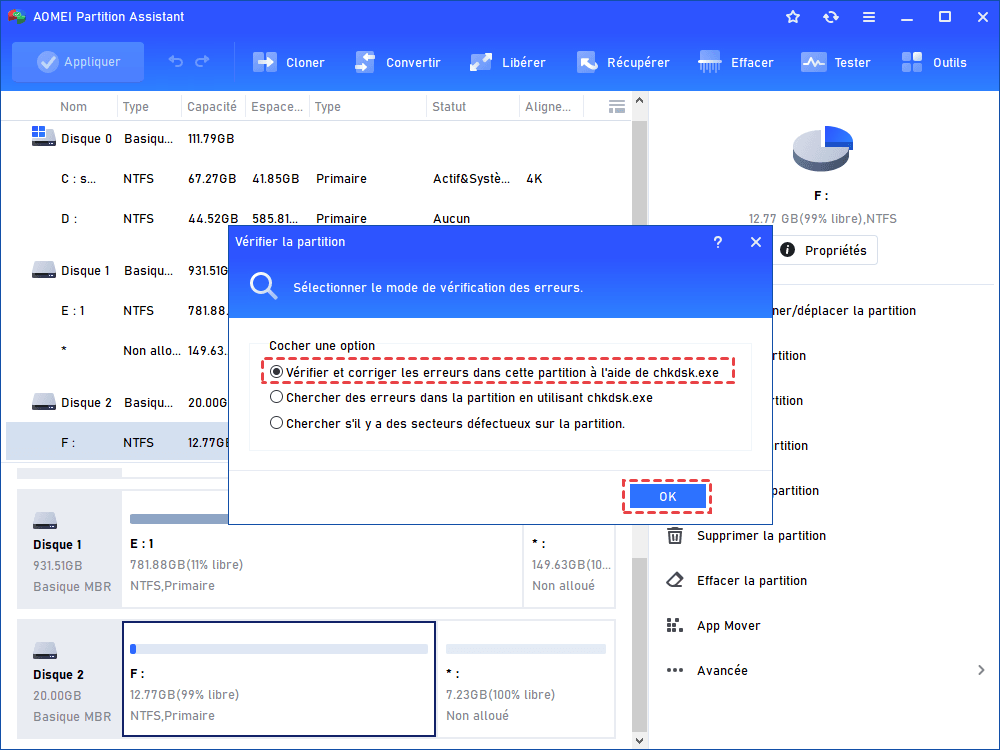Image resolution: width=1000 pixels, height=750 pixels.
Task: Open App Mover from side panel
Action: click(x=728, y=626)
